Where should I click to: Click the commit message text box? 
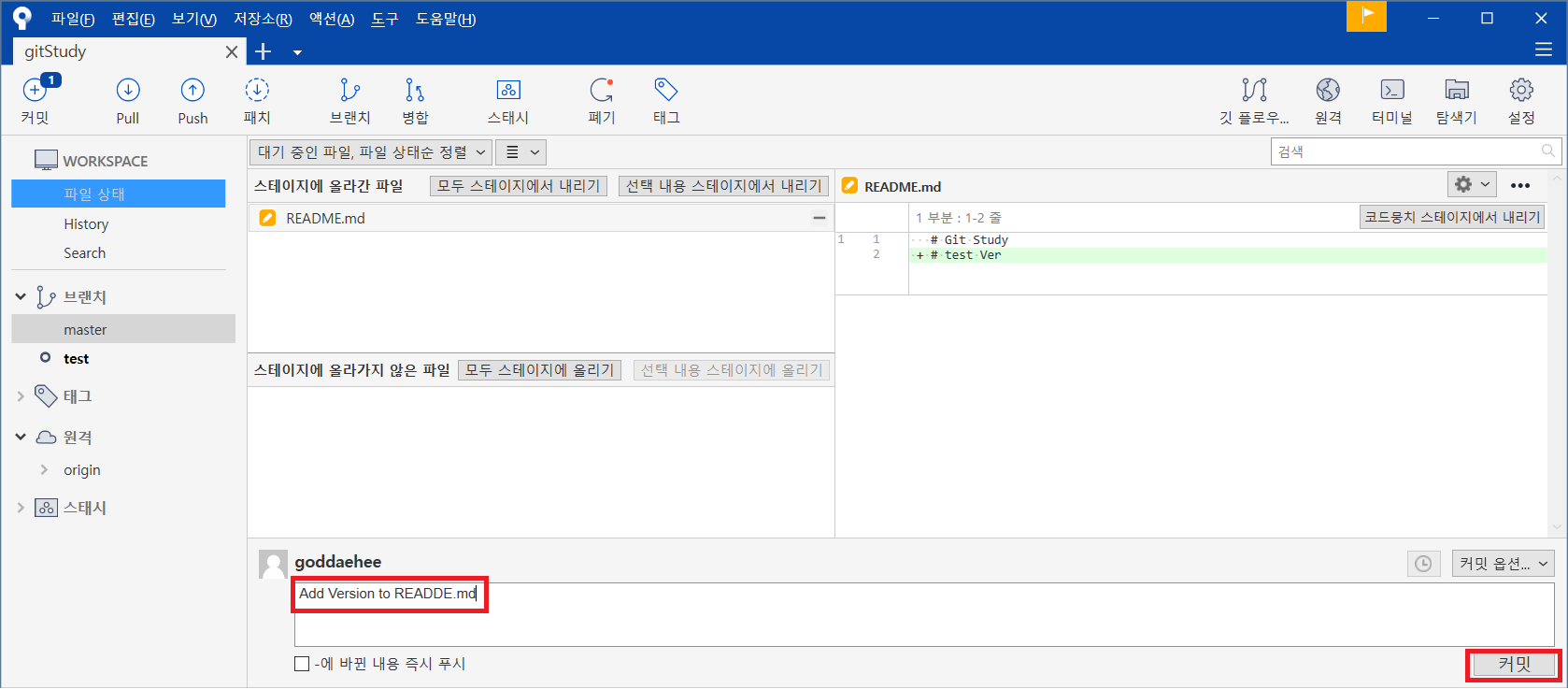click(x=924, y=614)
